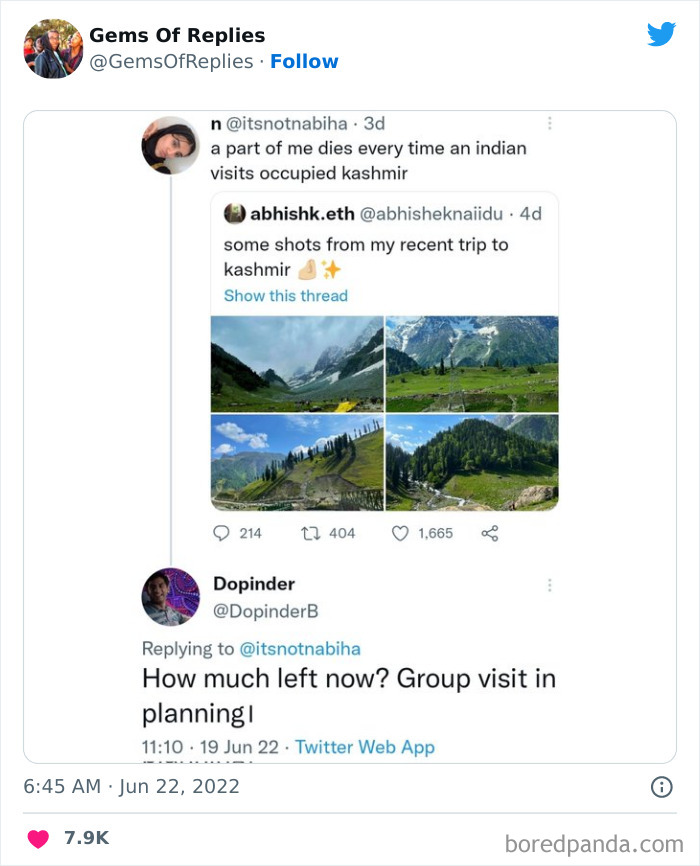The width and height of the screenshot is (700, 866).
Task: Click the tweet info circle icon
Action: [x=661, y=787]
